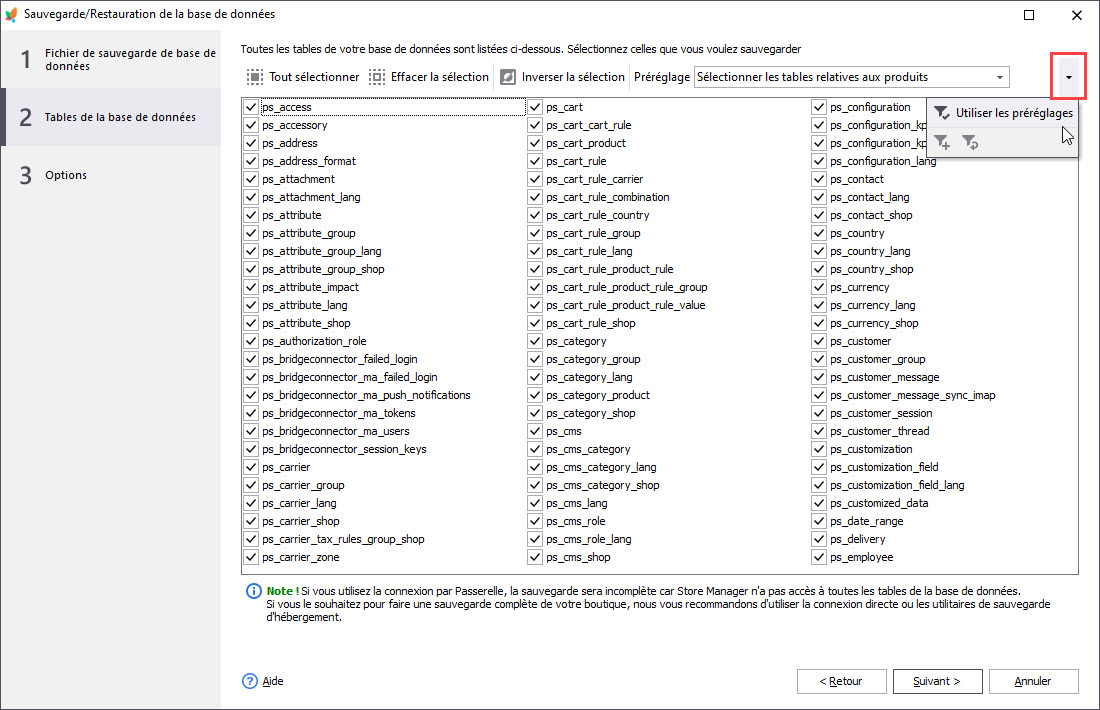The image size is (1100, 710).
Task: Uncheck the ps_customer checkbox
Action: coord(819,341)
